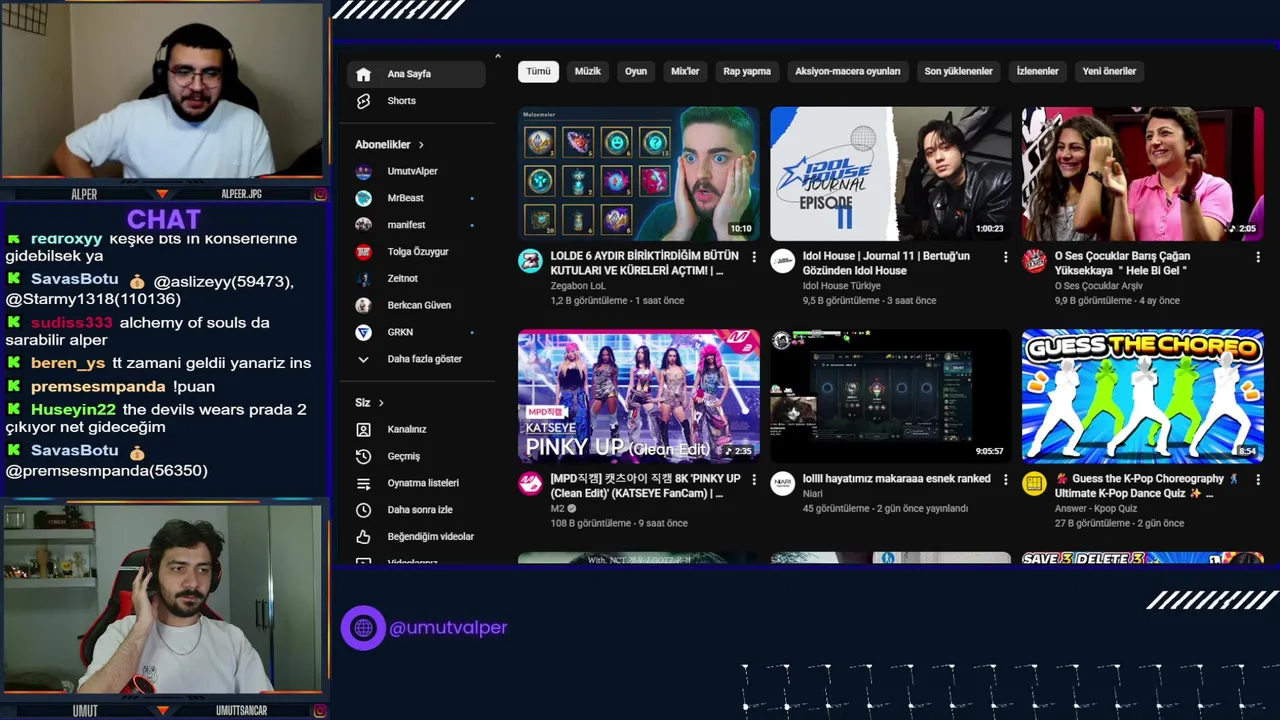Open the LOLDE 6 AYDIR video title
Image resolution: width=1280 pixels, height=720 pixels.
pyautogui.click(x=644, y=263)
